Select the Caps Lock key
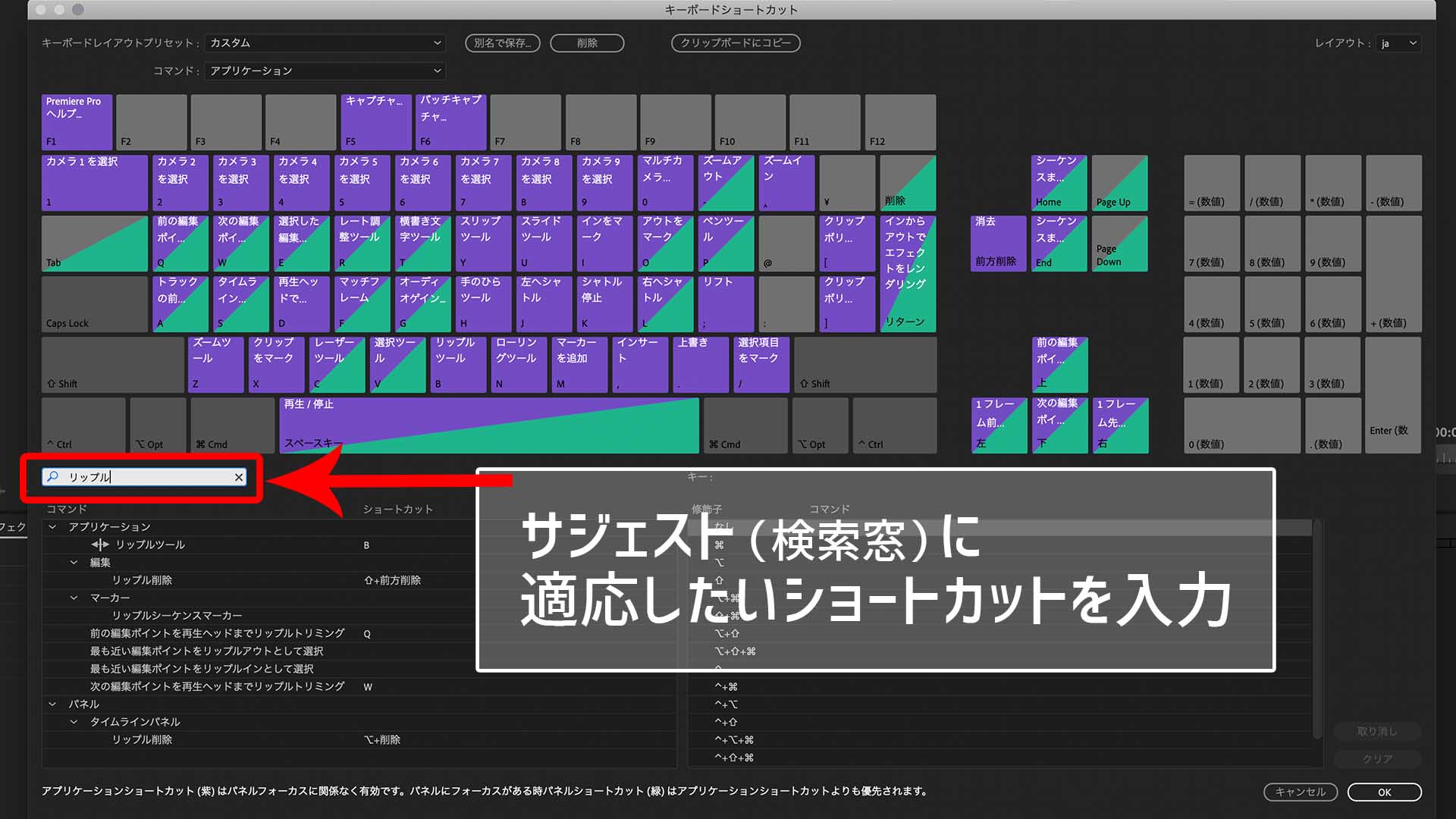This screenshot has width=1456, height=819. click(x=95, y=304)
